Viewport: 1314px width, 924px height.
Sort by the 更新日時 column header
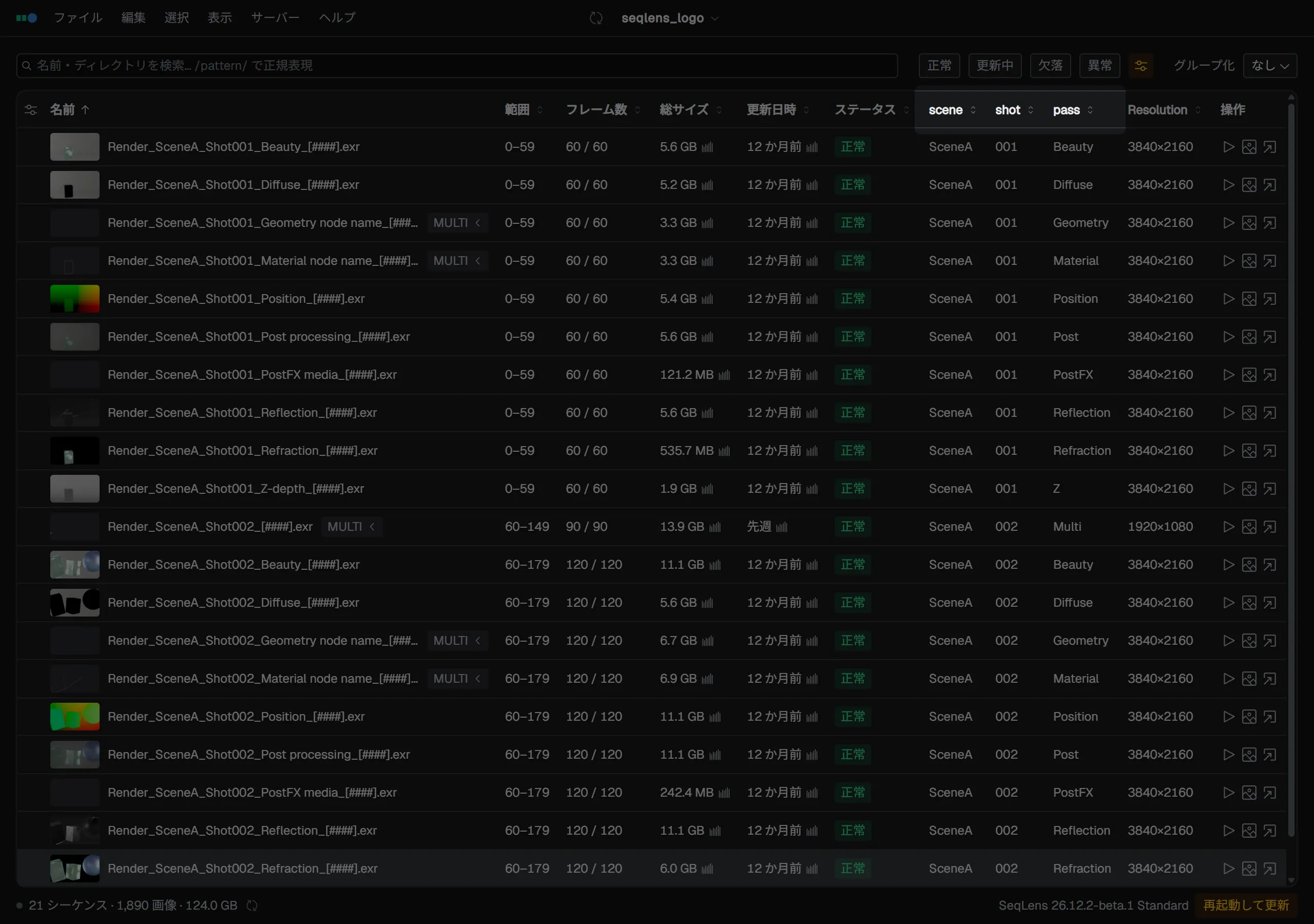(x=778, y=110)
